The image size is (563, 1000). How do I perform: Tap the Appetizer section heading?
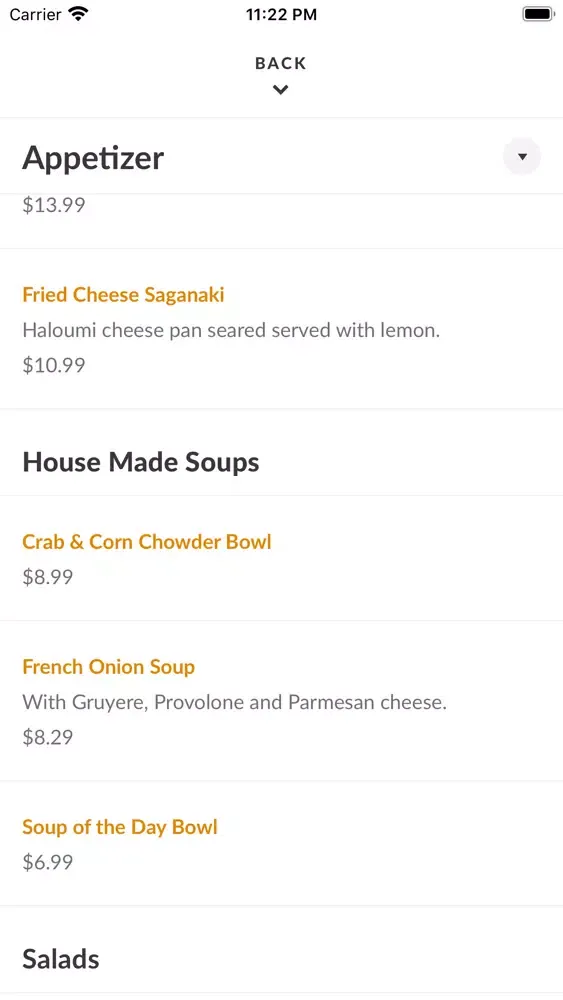pos(93,157)
